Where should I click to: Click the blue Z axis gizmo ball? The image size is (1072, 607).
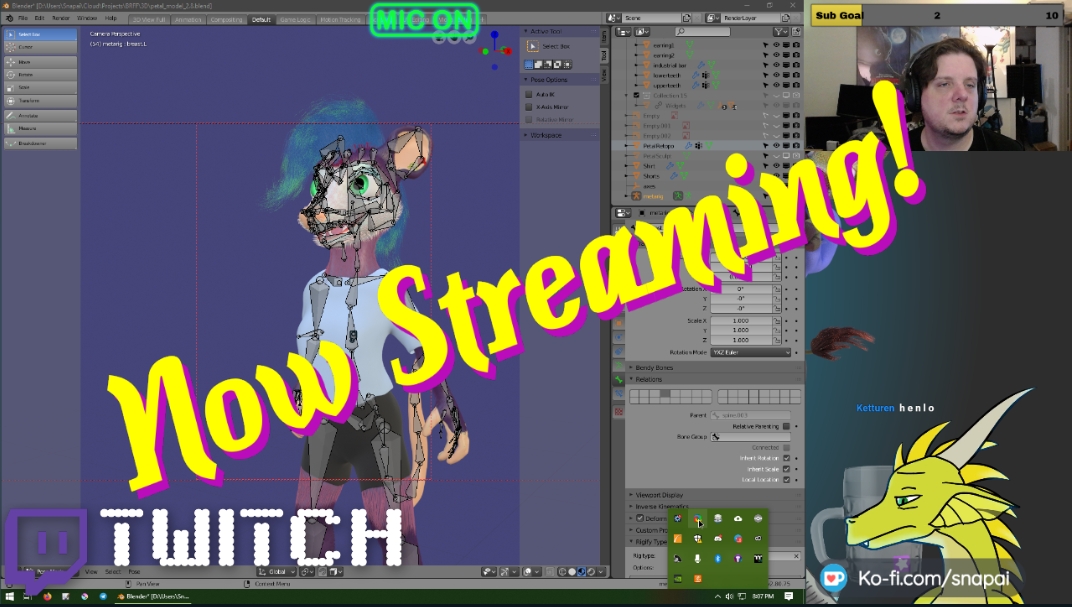pos(494,34)
